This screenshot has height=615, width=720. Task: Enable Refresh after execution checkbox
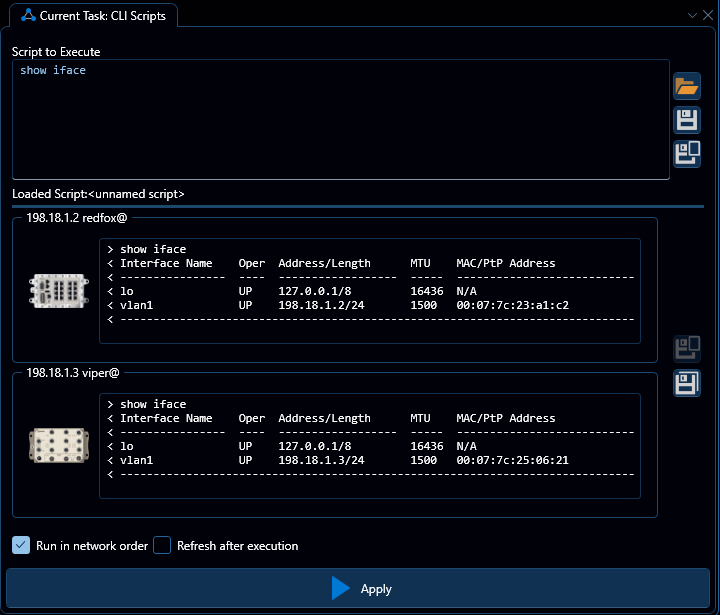pyautogui.click(x=162, y=545)
